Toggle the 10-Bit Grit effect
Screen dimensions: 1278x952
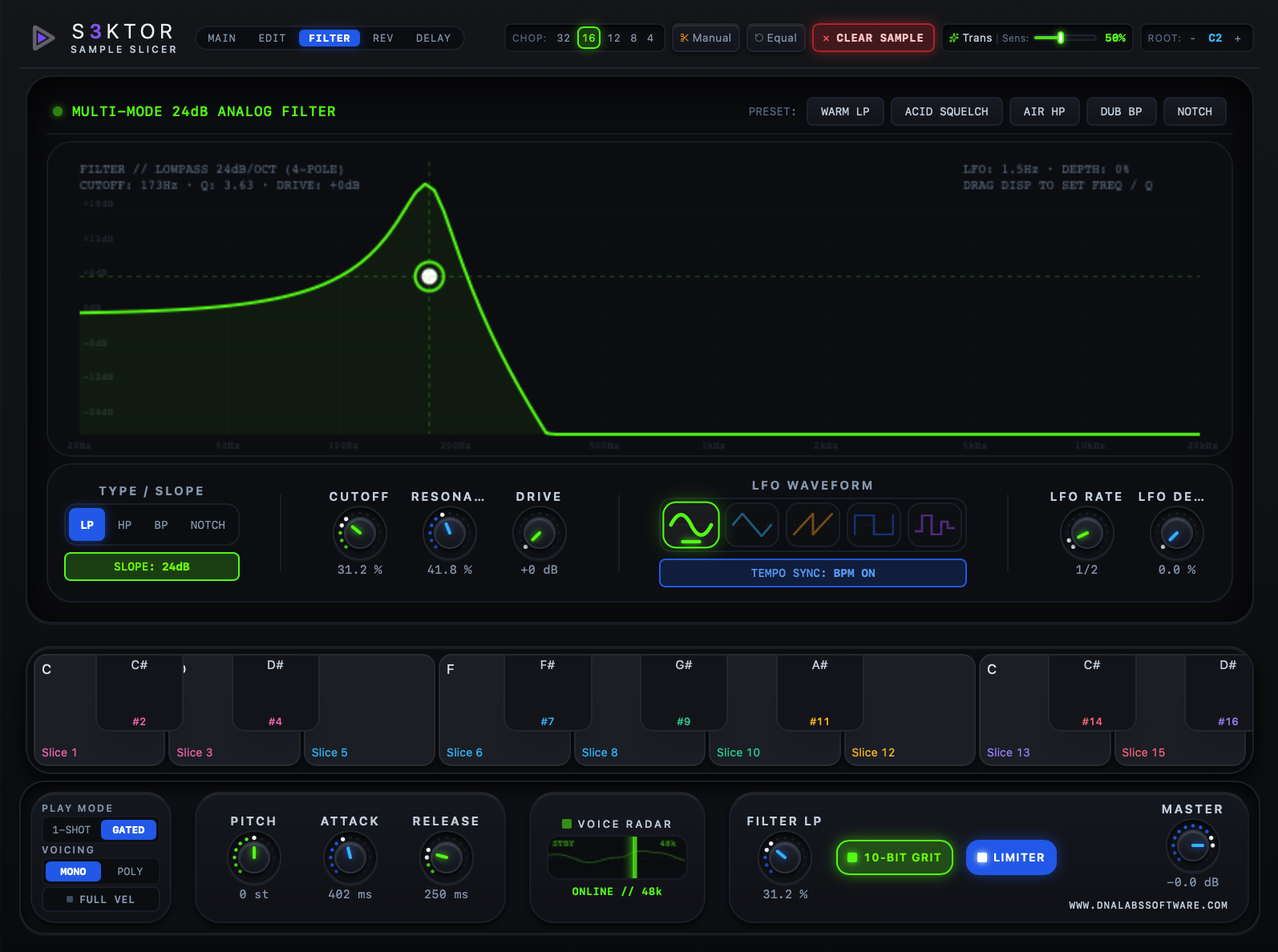pos(895,857)
